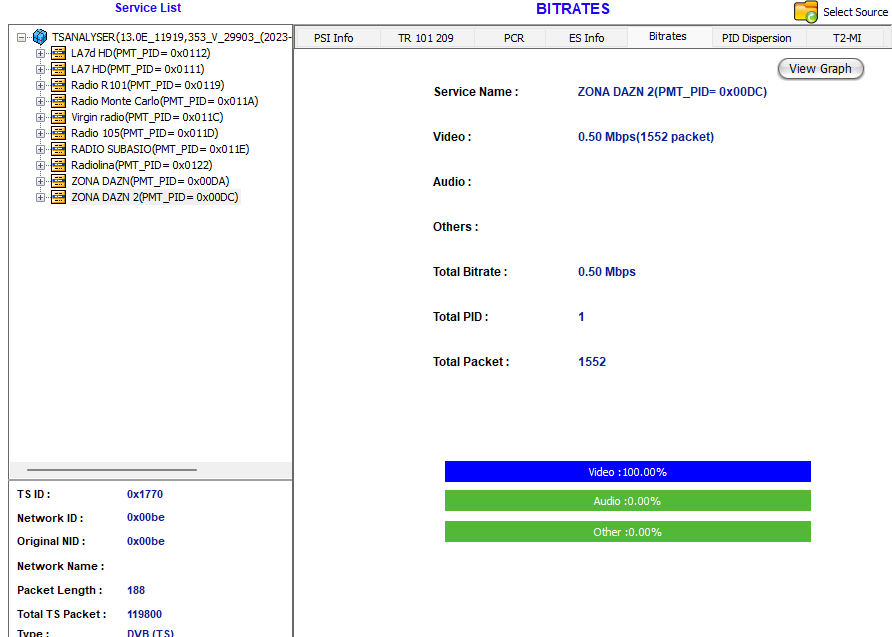This screenshot has height=637, width=892.
Task: Click the Network ID value 0x00be
Action: 146,518
